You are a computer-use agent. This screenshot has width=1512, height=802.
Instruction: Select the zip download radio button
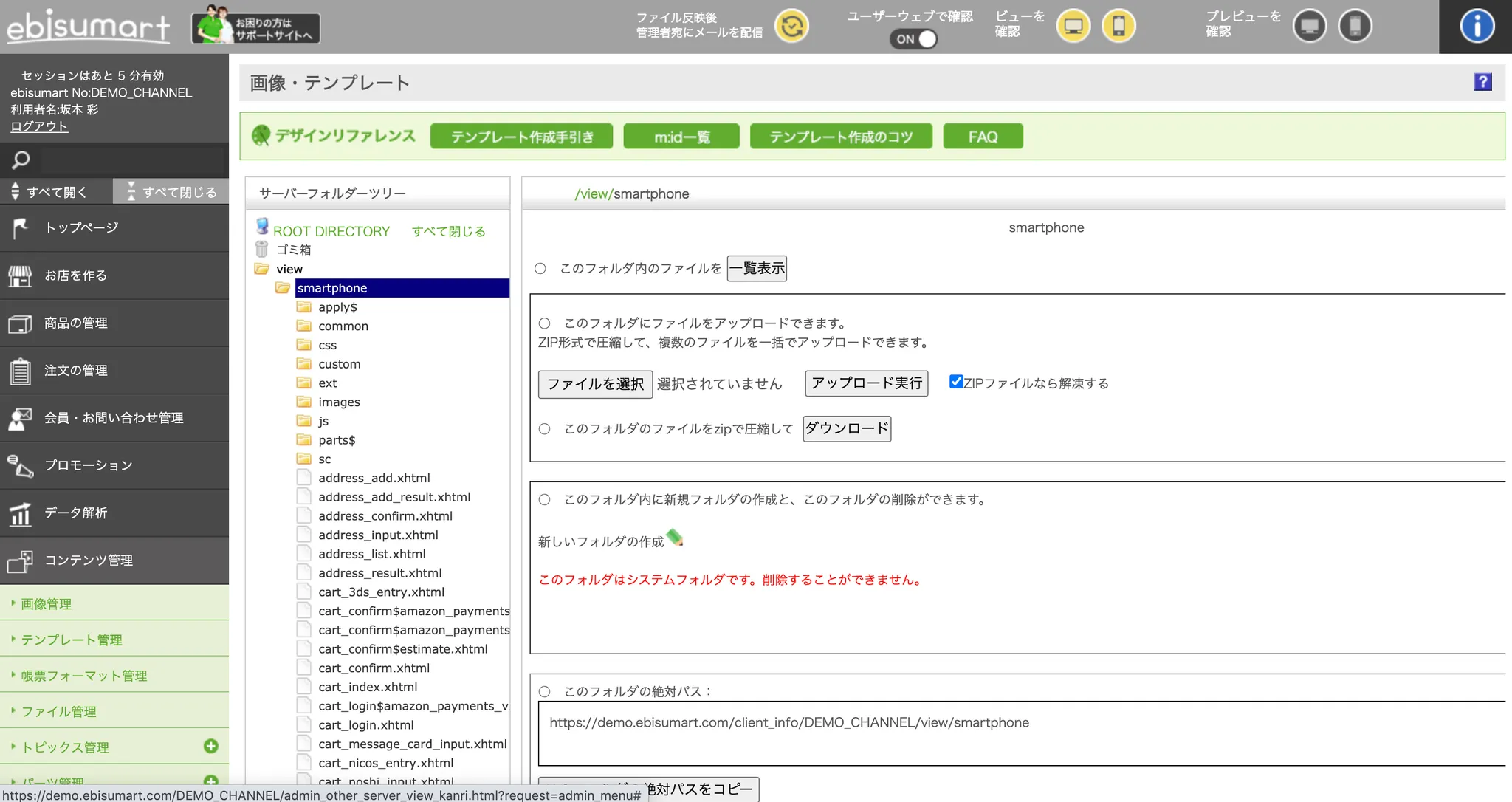click(x=545, y=429)
